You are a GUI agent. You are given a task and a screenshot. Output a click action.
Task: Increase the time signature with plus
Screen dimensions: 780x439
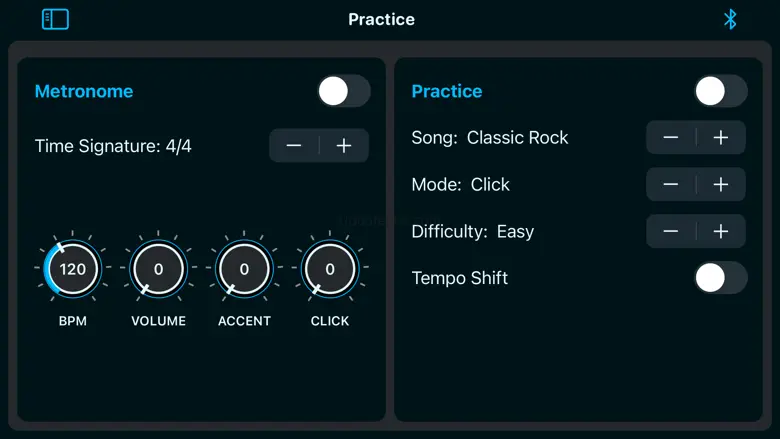click(344, 146)
